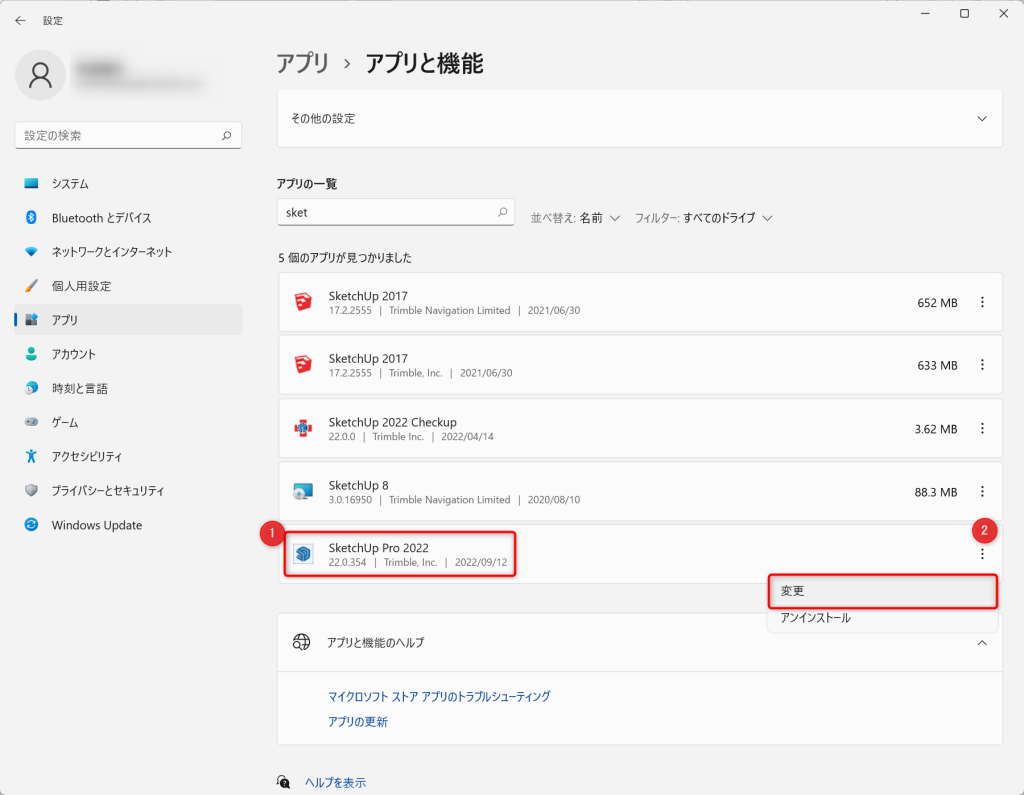Screen dimensions: 1024x795
Task: Click search magnifier in app list box
Action: [x=502, y=213]
